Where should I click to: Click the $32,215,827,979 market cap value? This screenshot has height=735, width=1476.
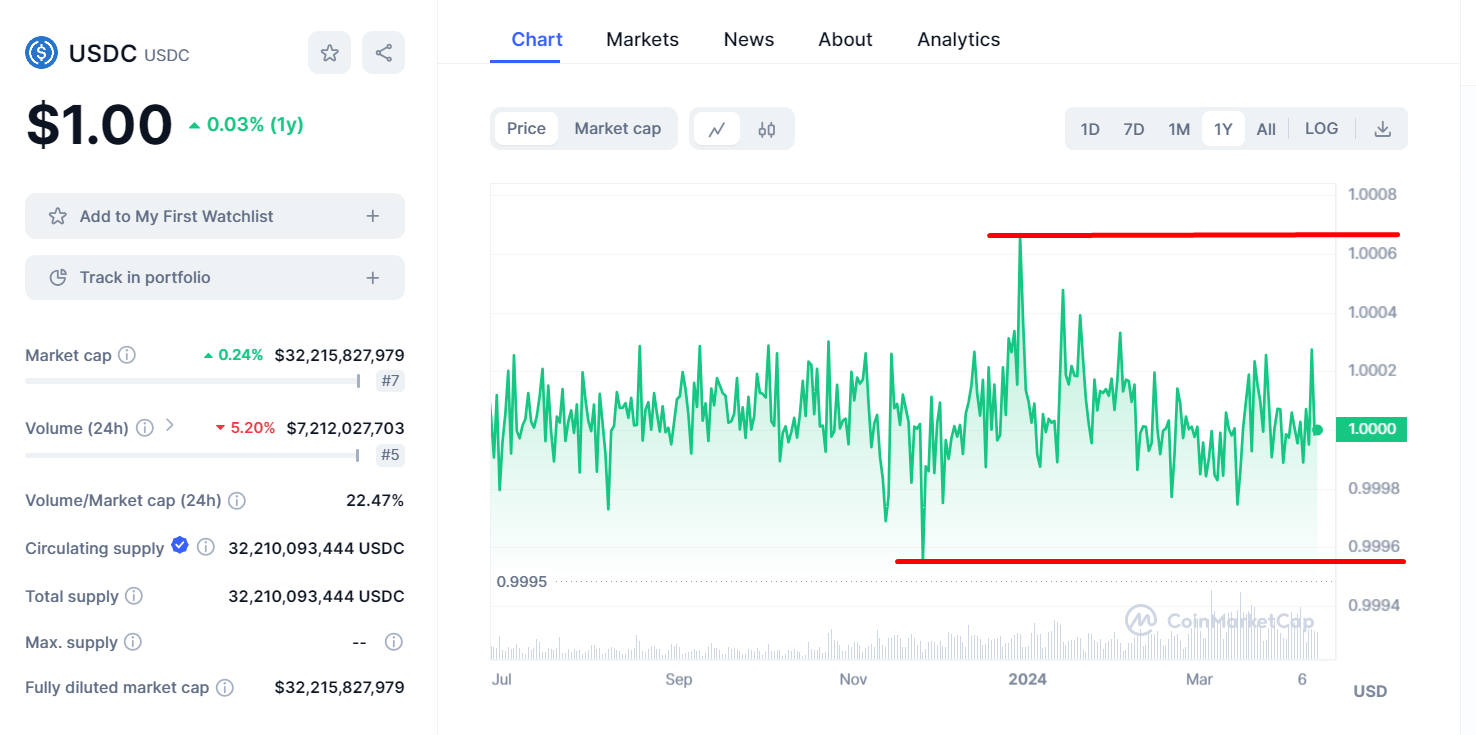point(339,355)
